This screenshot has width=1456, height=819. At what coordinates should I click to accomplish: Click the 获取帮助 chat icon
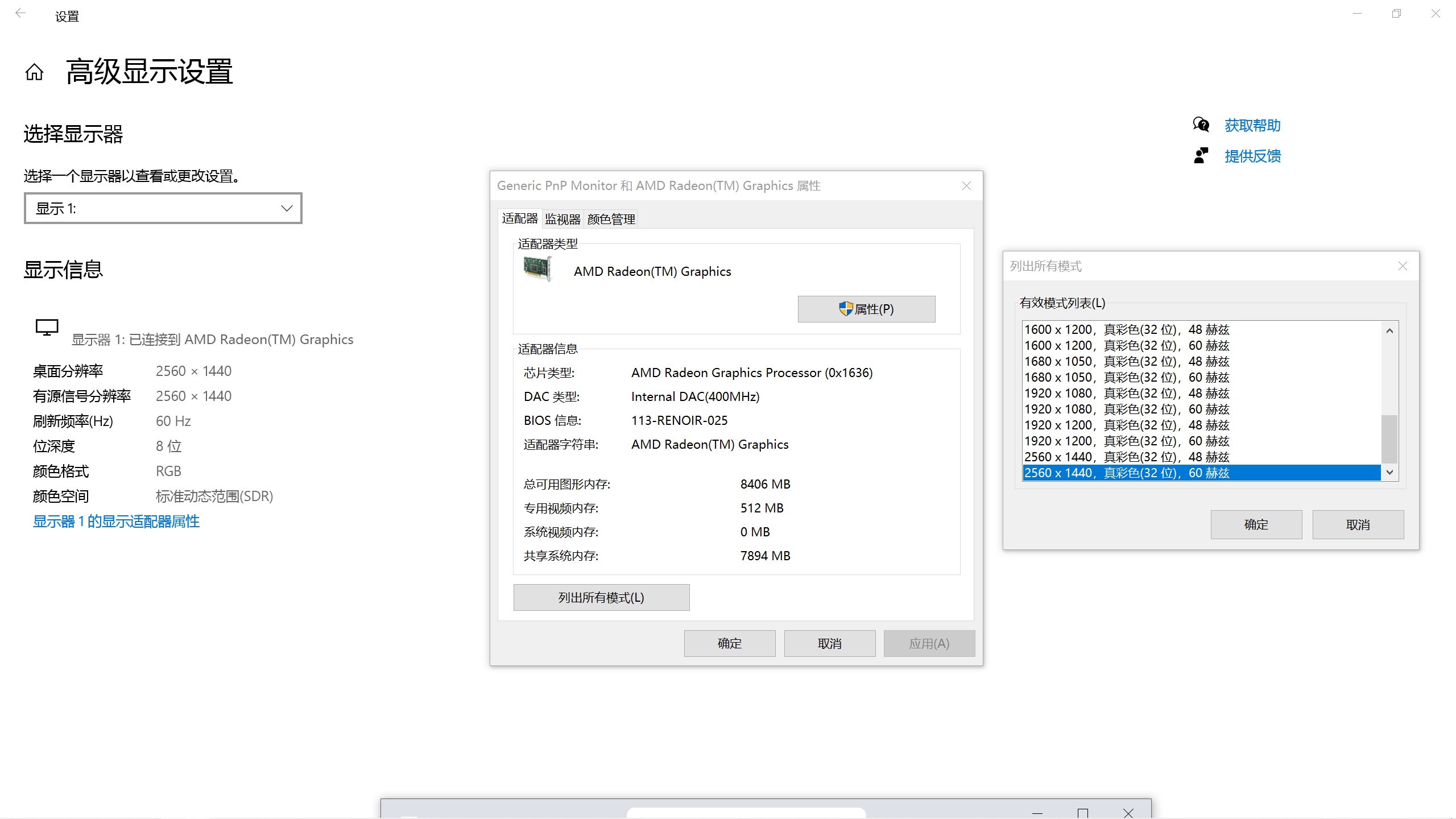click(1201, 125)
